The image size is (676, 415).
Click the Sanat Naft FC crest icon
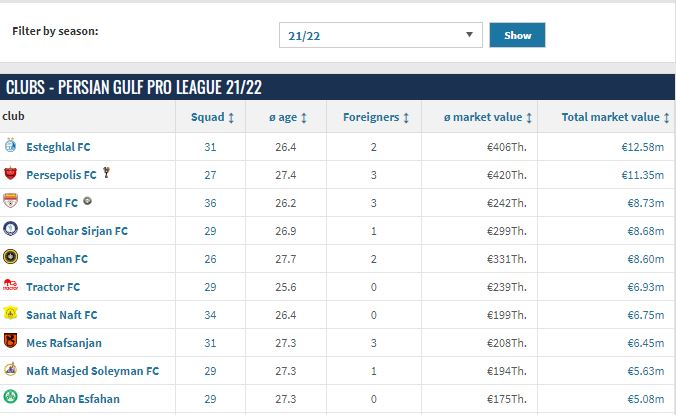[11, 315]
